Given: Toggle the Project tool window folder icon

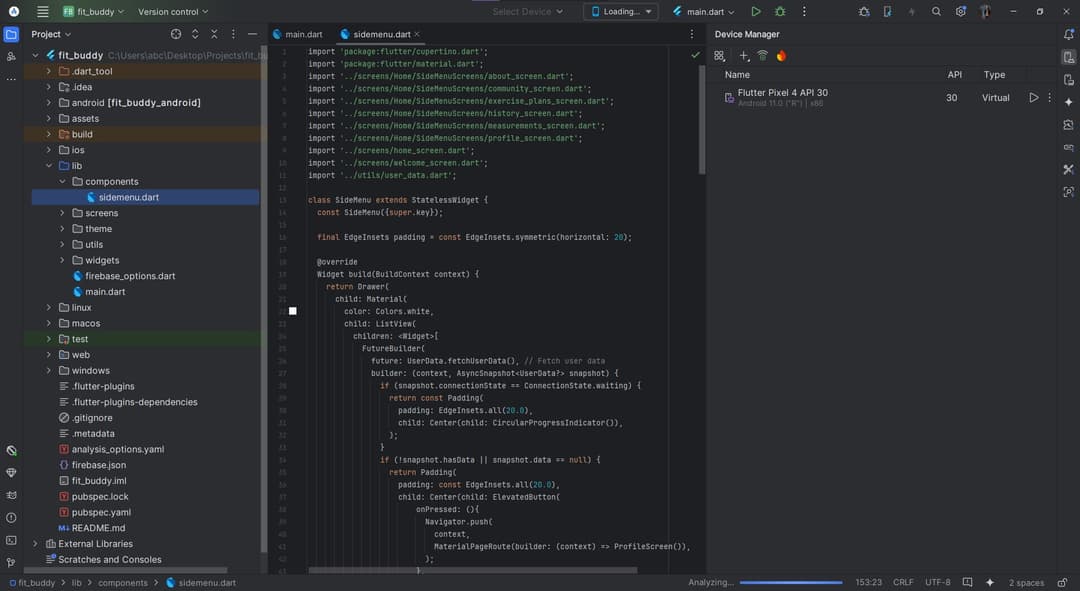Looking at the screenshot, I should click(11, 34).
